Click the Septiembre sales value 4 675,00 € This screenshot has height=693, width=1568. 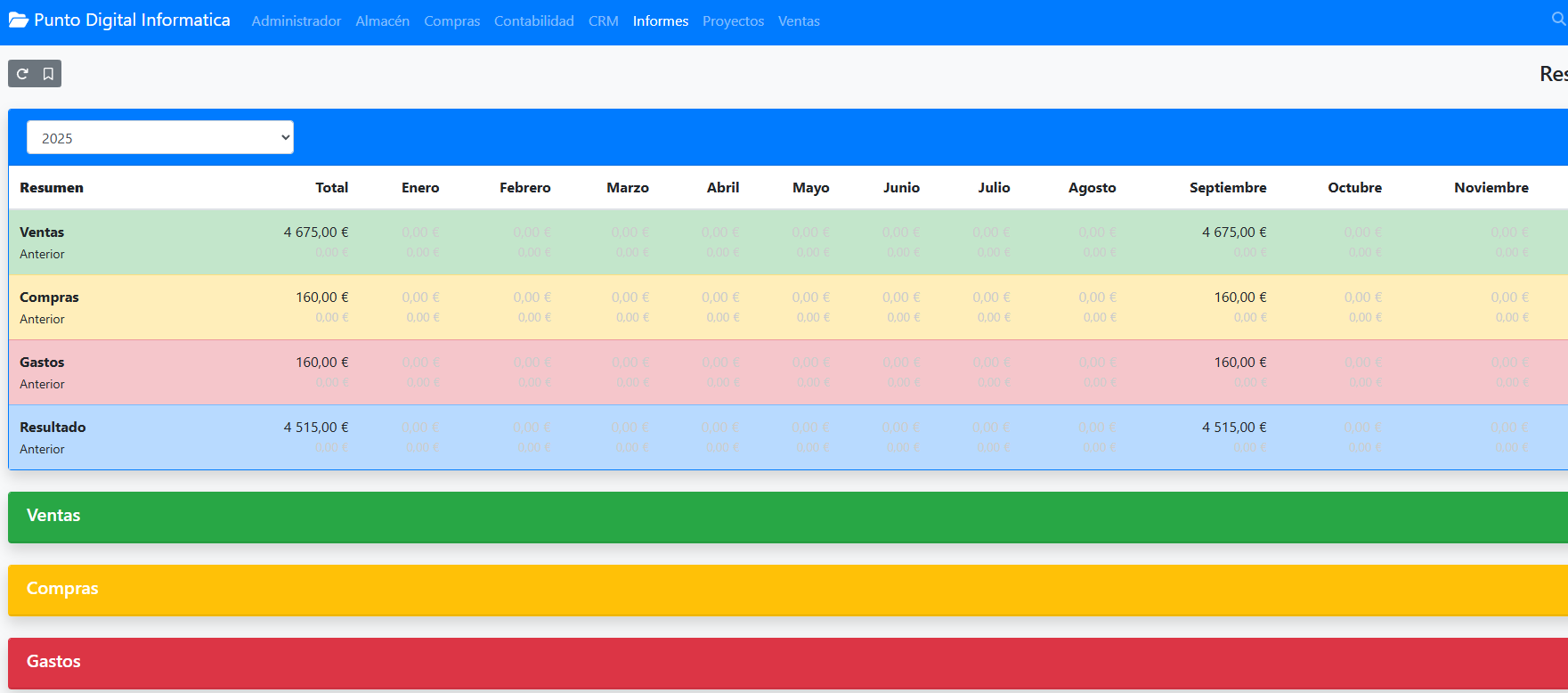(1234, 232)
